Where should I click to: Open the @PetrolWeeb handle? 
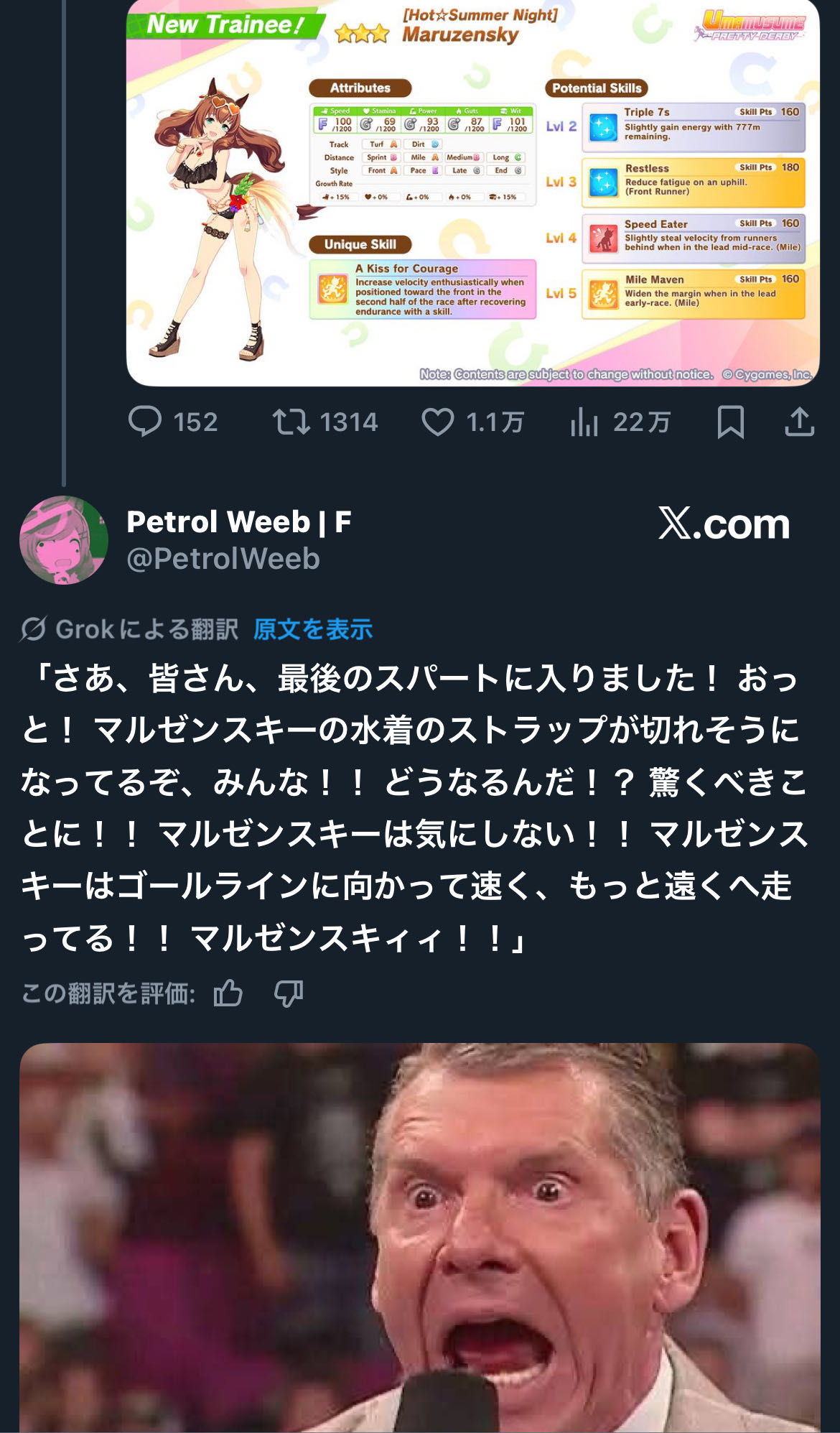[x=223, y=559]
